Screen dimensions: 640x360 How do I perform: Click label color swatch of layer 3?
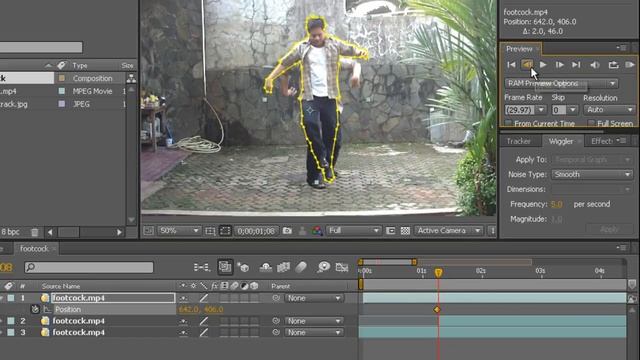tap(11, 333)
